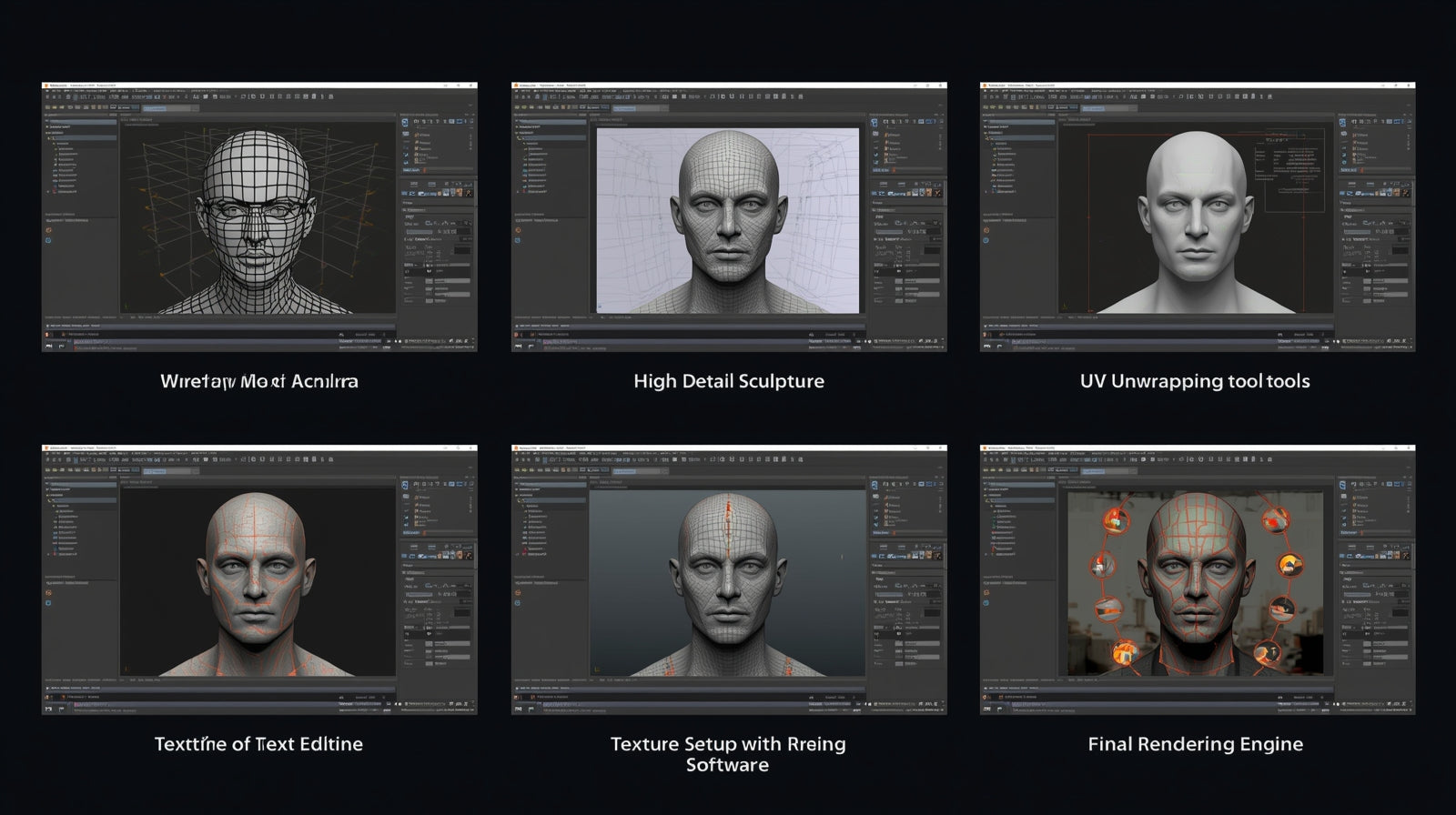Expand the bottom tree node in the Final Rendering outliner

tap(988, 555)
